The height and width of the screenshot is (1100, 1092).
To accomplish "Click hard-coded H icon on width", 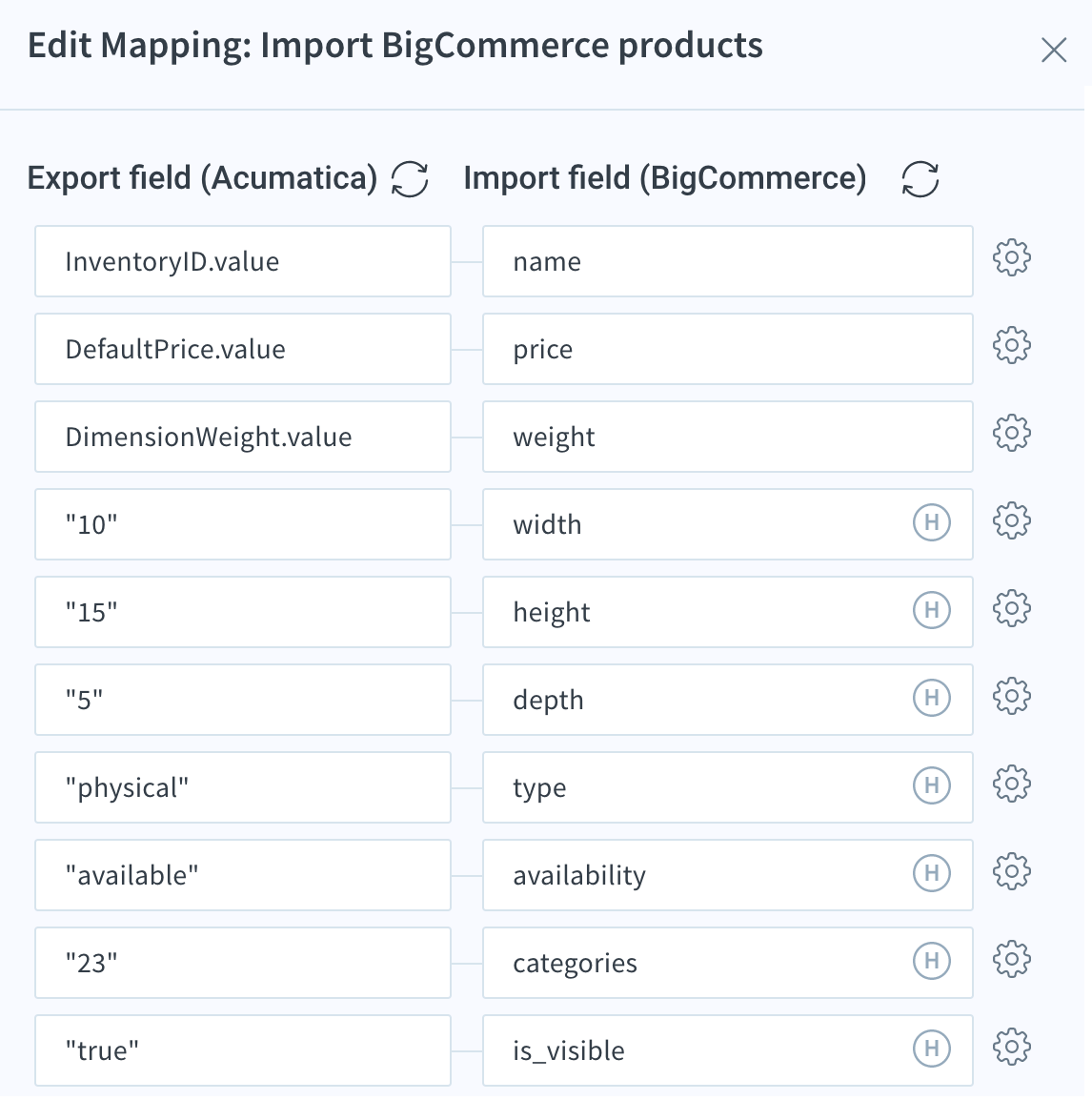I will pos(931,522).
